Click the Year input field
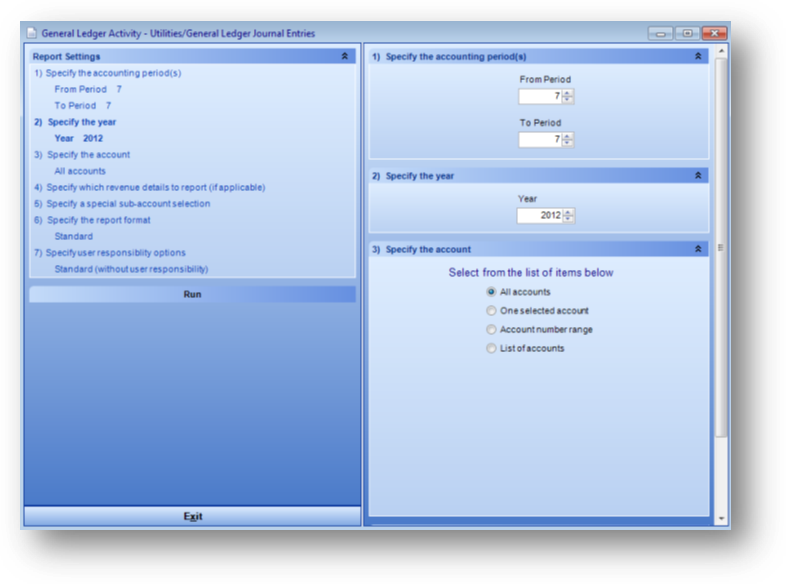 (x=540, y=216)
